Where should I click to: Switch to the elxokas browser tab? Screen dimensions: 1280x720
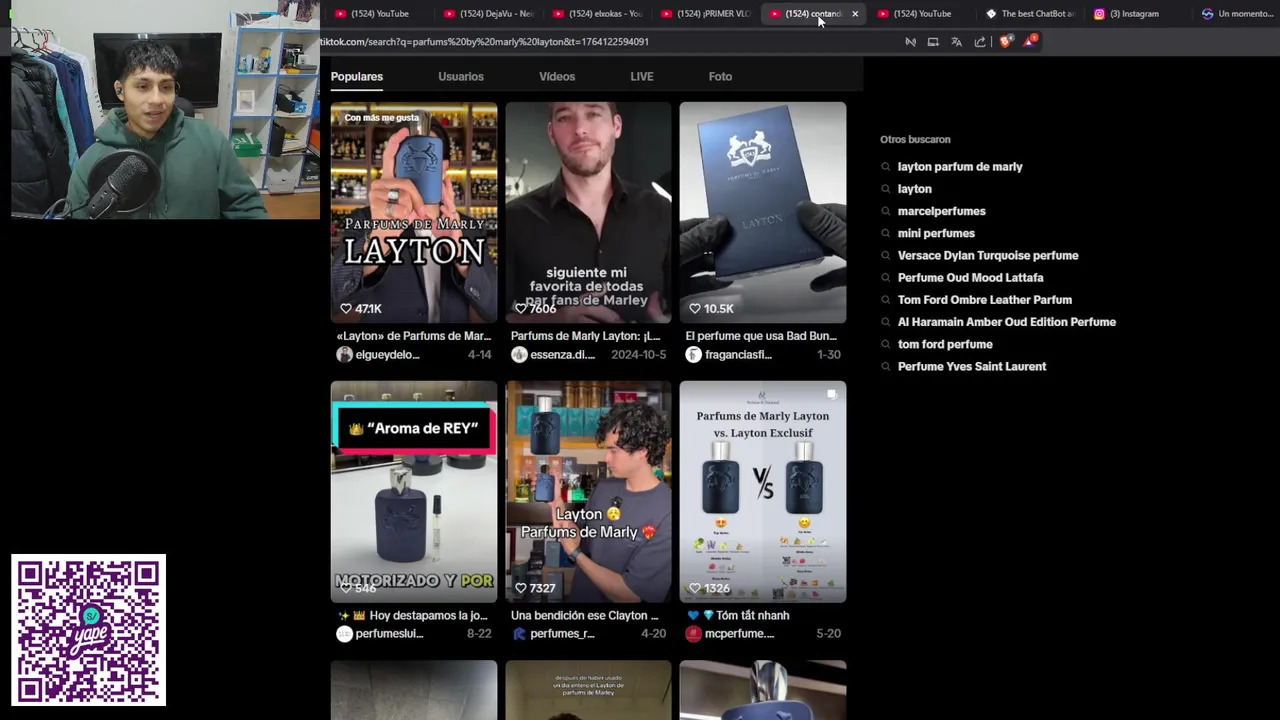point(598,14)
